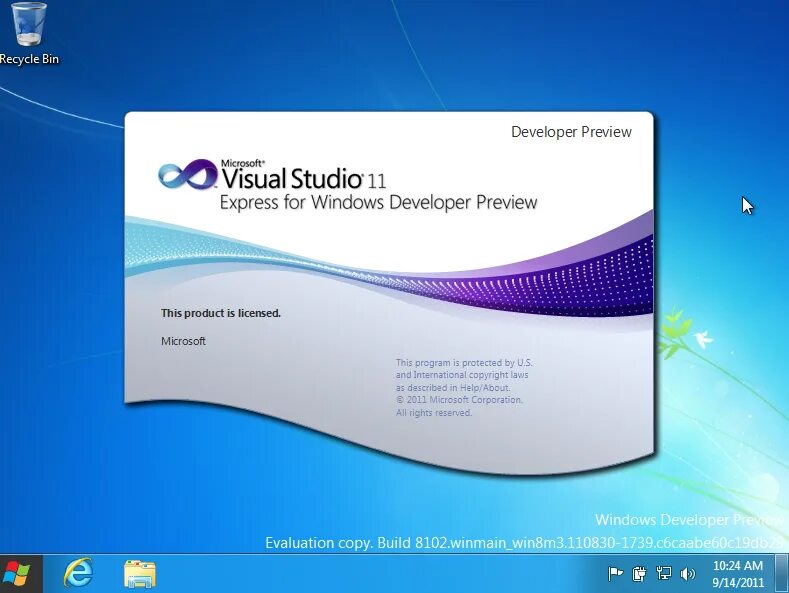Open Windows Explorer from the taskbar
Image resolution: width=789 pixels, height=593 pixels.
tap(140, 574)
